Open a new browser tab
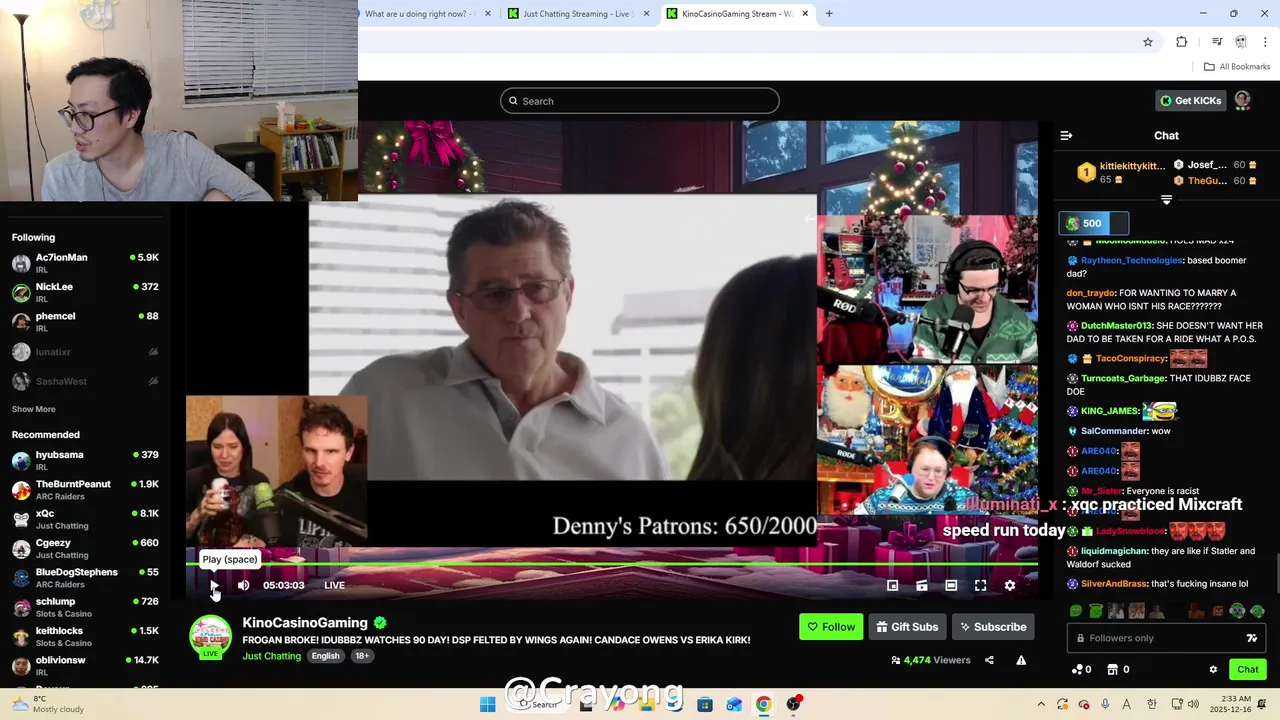The width and height of the screenshot is (1280, 720). [829, 14]
